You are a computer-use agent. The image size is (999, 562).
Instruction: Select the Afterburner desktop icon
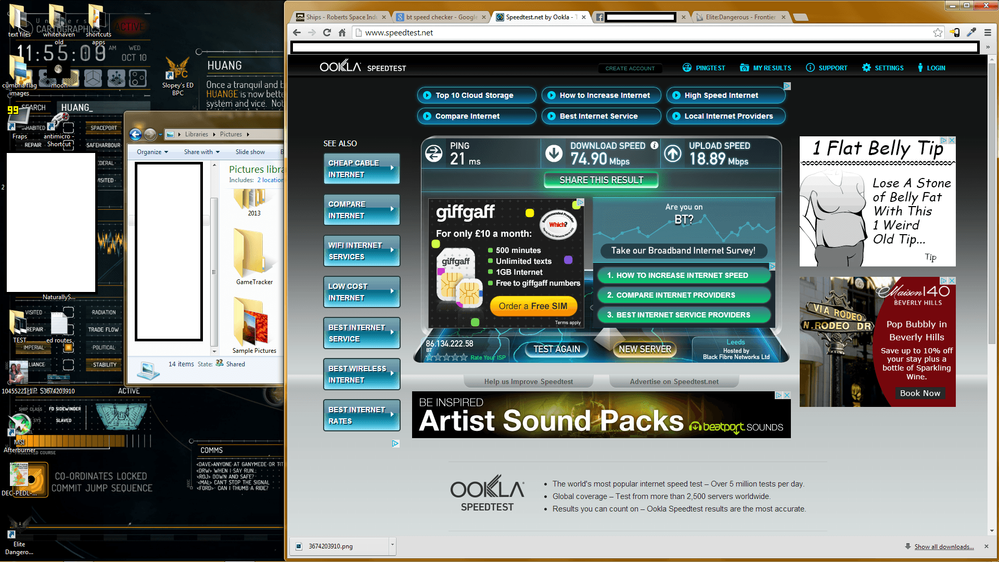pyautogui.click(x=20, y=433)
